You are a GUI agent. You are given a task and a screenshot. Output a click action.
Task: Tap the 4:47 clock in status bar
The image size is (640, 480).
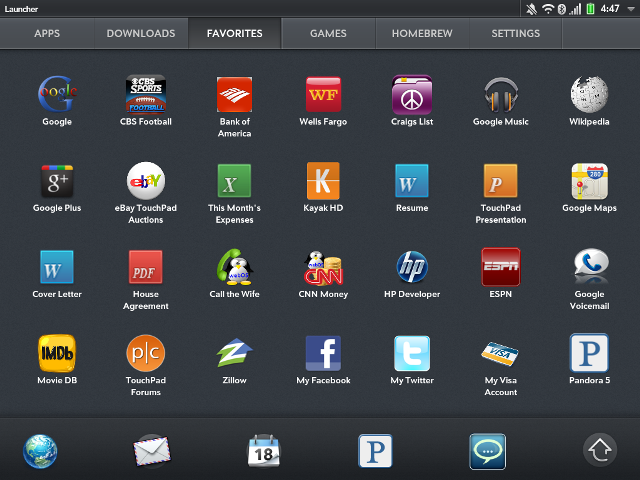tap(610, 9)
